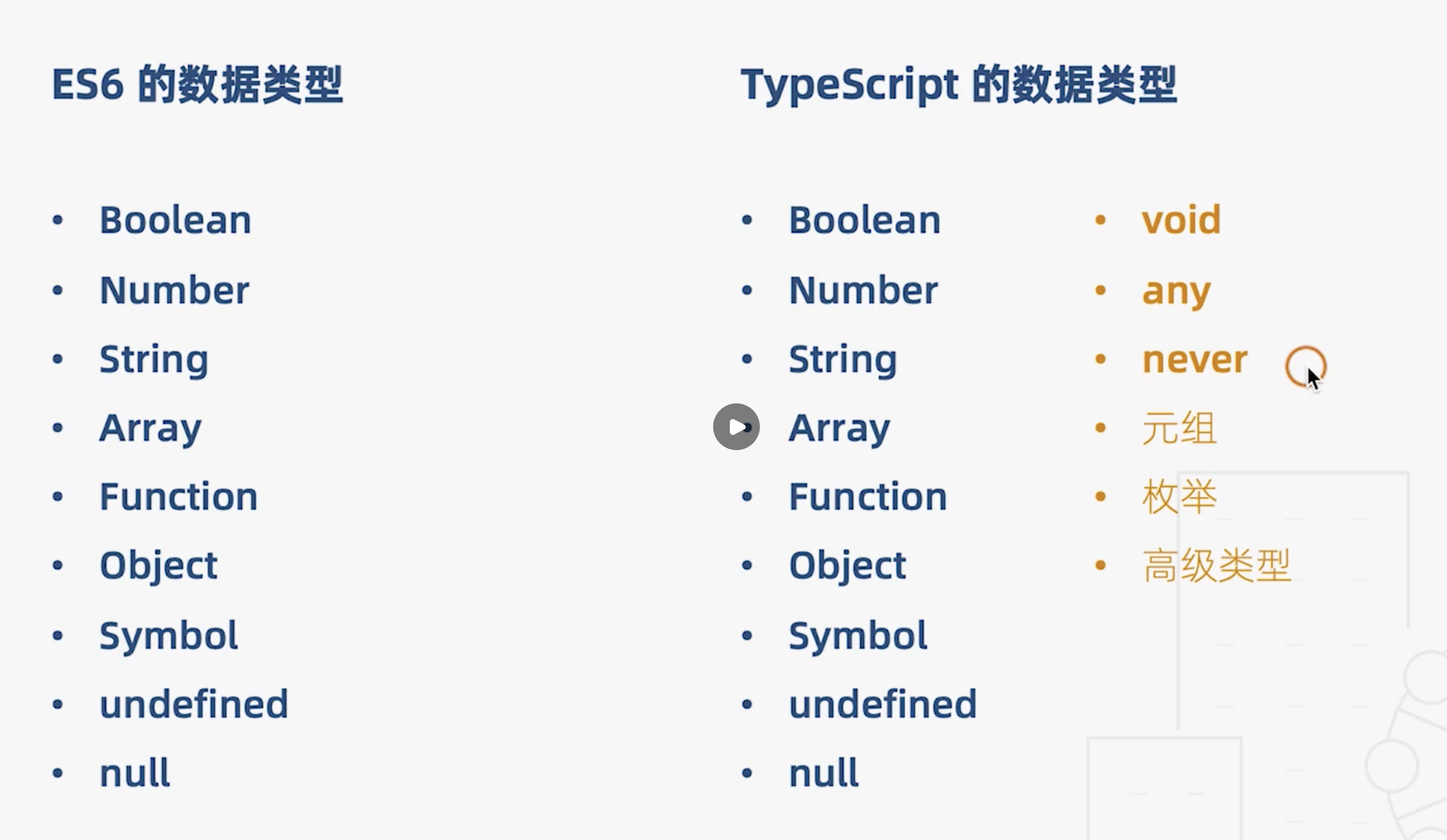This screenshot has height=840, width=1447.
Task: Click the orange '高级类型' item
Action: pos(1217,566)
